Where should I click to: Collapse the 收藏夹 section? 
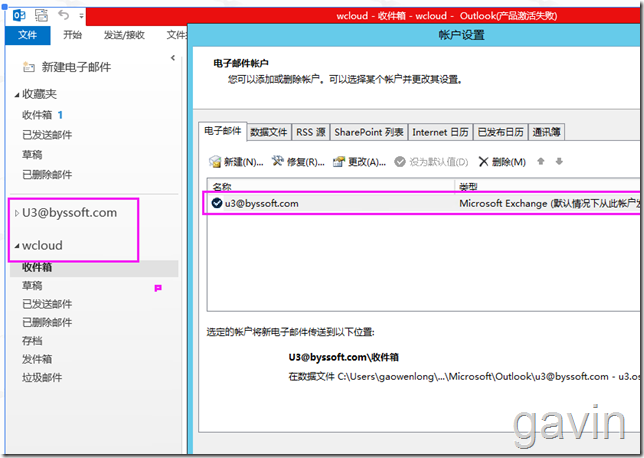coord(17,95)
